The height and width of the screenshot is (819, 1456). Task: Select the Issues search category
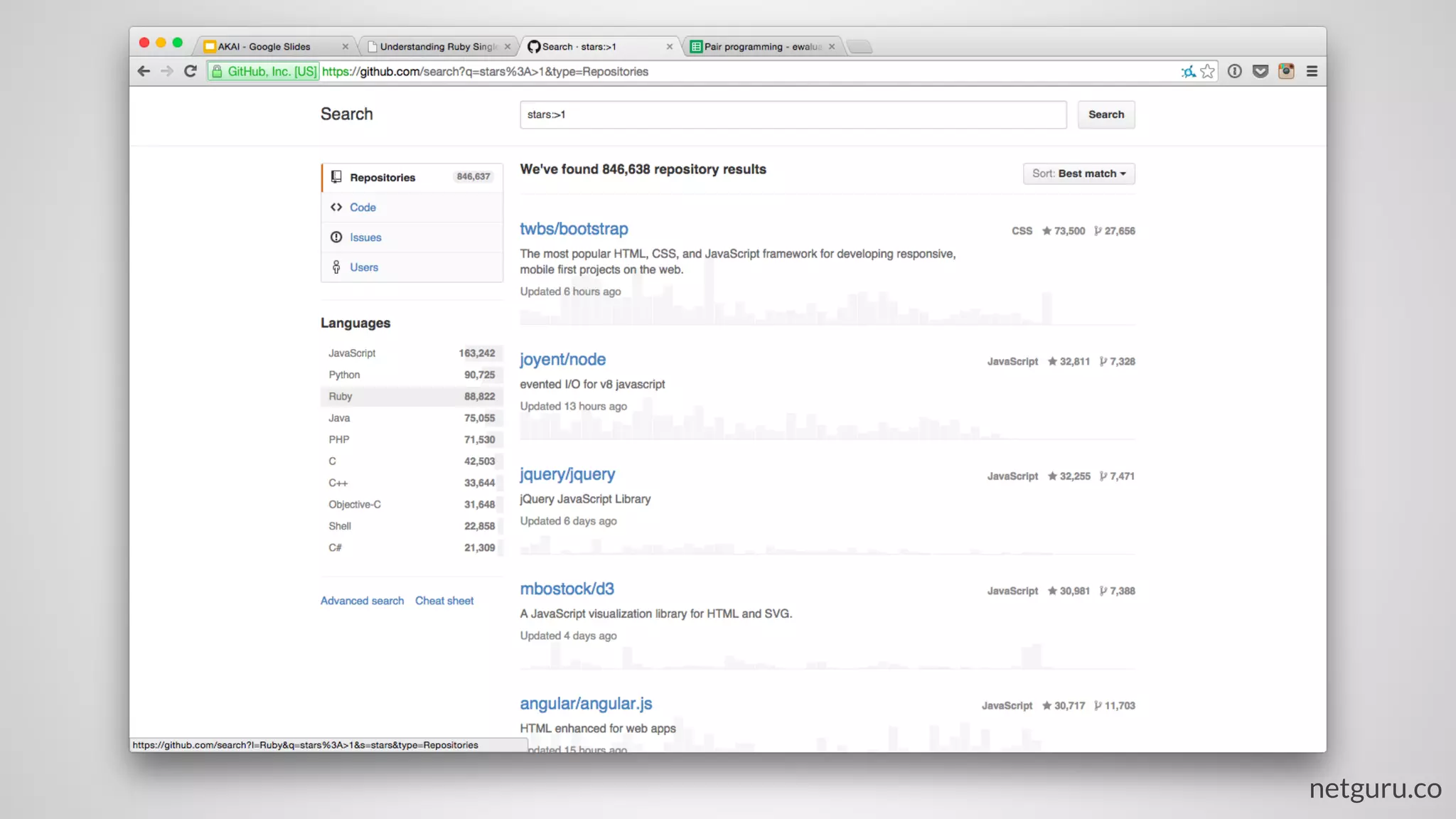coord(365,237)
